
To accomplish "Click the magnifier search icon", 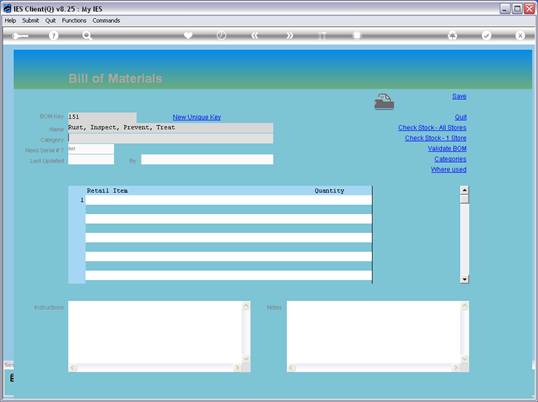I will click(86, 35).
